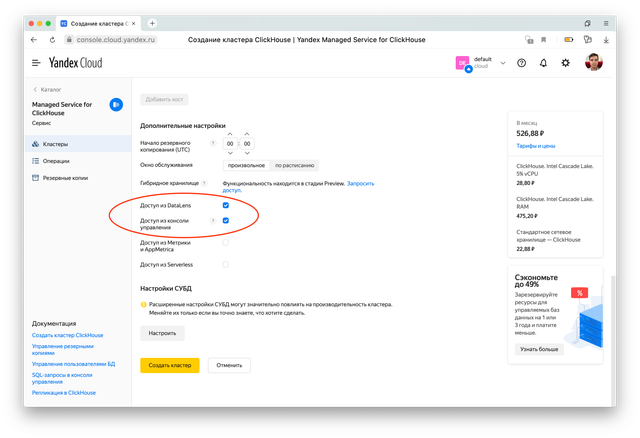Show hint for backup start time
Image resolution: width=640 pixels, height=438 pixels.
pyautogui.click(x=213, y=144)
